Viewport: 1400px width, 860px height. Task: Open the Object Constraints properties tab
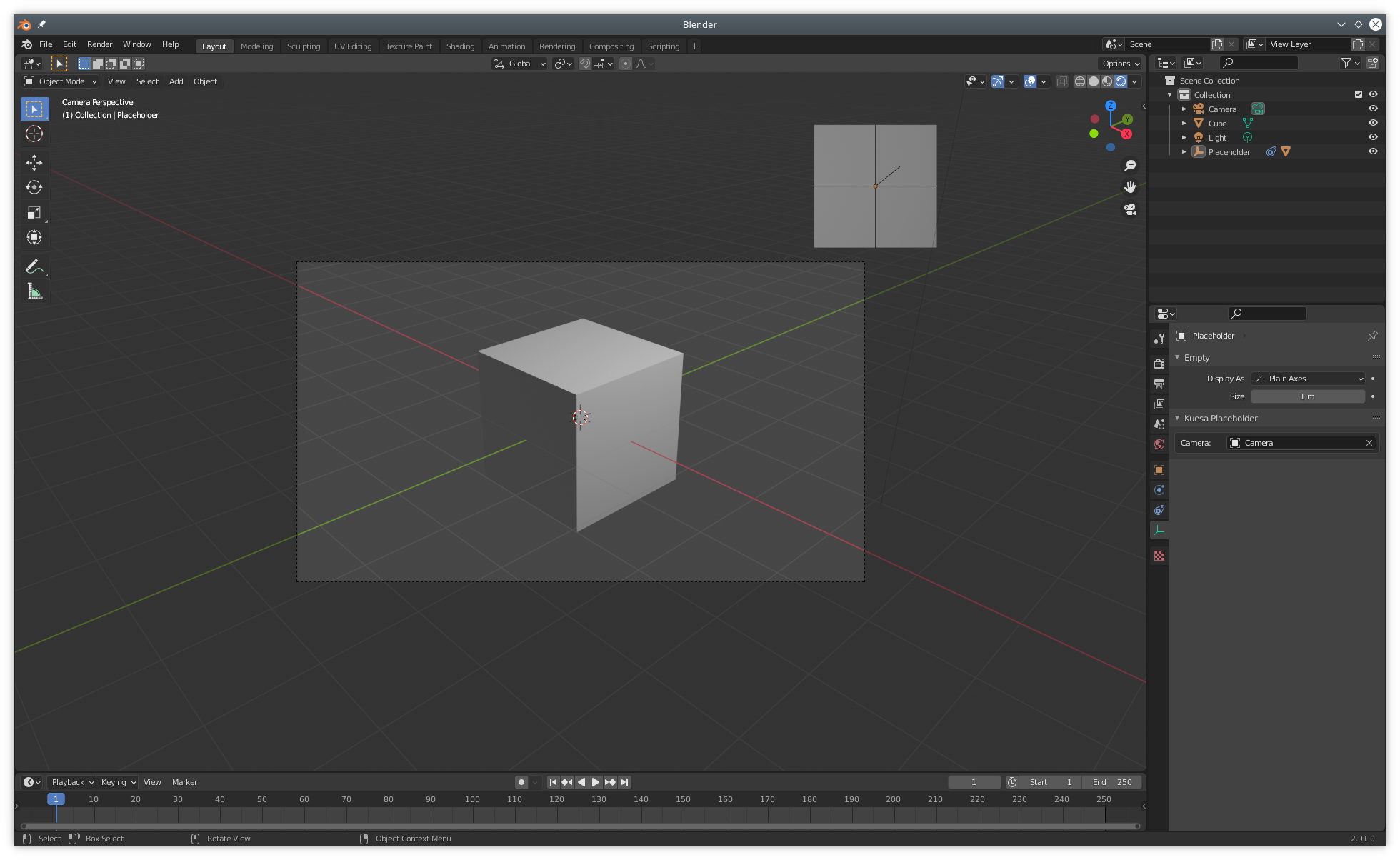[x=1159, y=510]
